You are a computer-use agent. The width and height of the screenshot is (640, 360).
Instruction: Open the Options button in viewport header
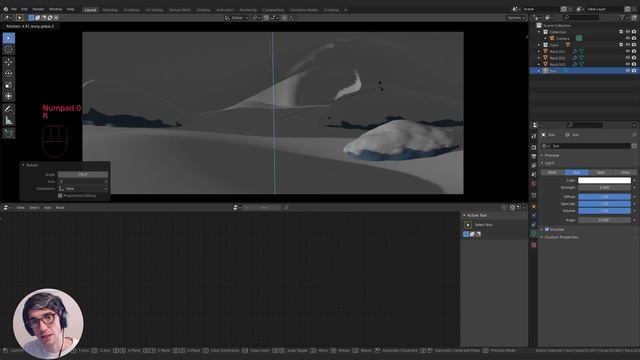click(x=516, y=18)
